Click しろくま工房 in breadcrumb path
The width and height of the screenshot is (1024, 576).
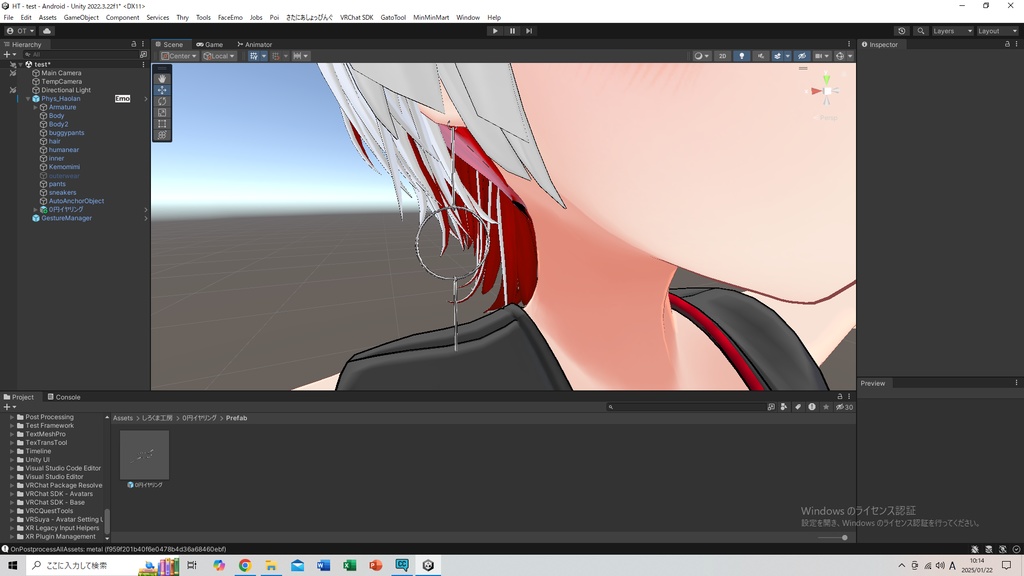click(157, 418)
